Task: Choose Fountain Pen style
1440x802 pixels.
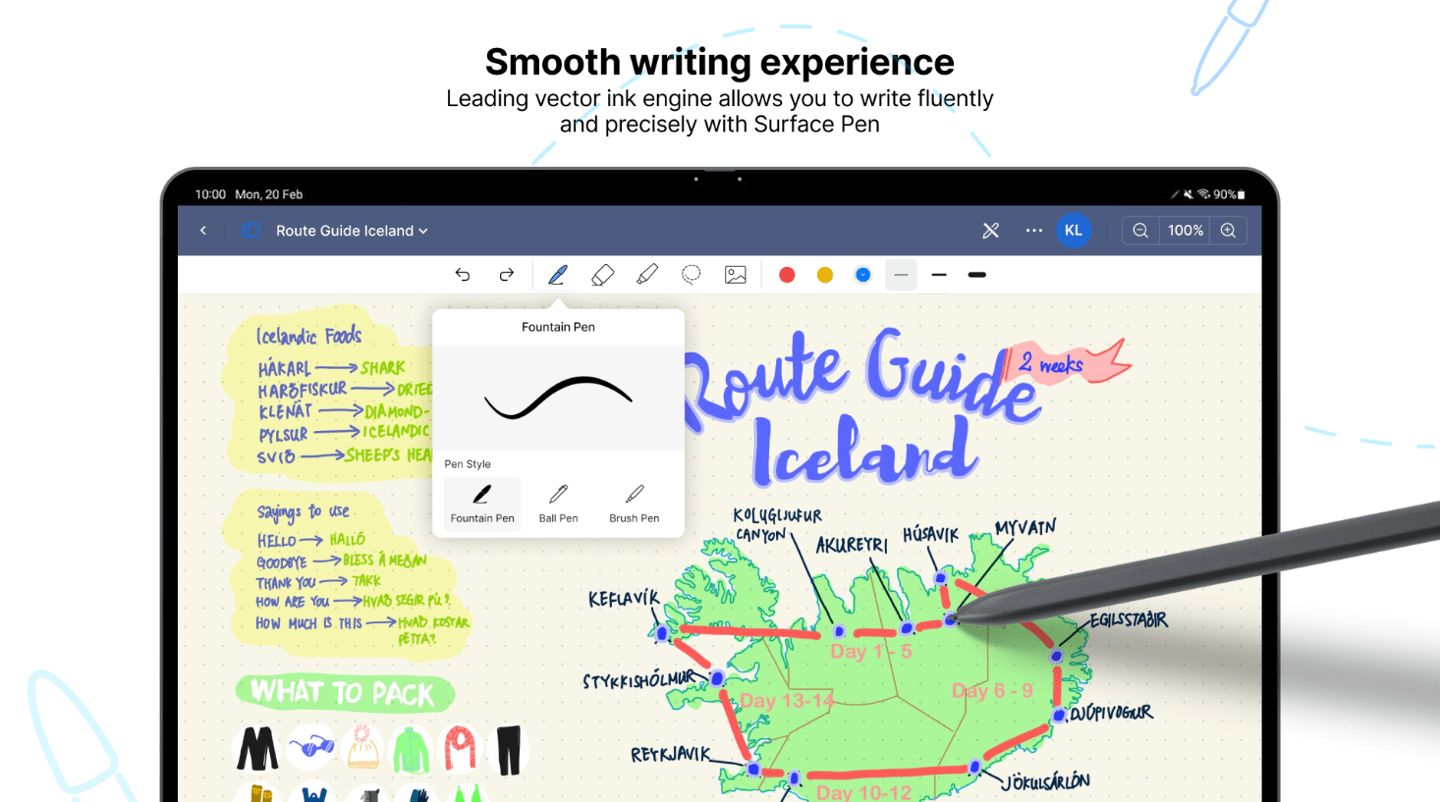Action: [x=482, y=504]
